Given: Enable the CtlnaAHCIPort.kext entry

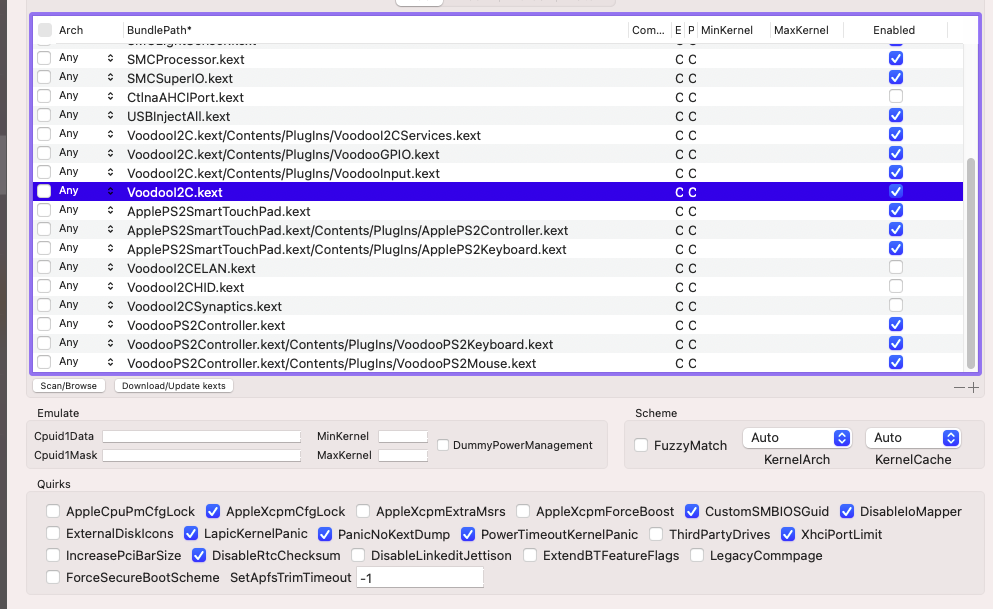Looking at the screenshot, I should [895, 96].
